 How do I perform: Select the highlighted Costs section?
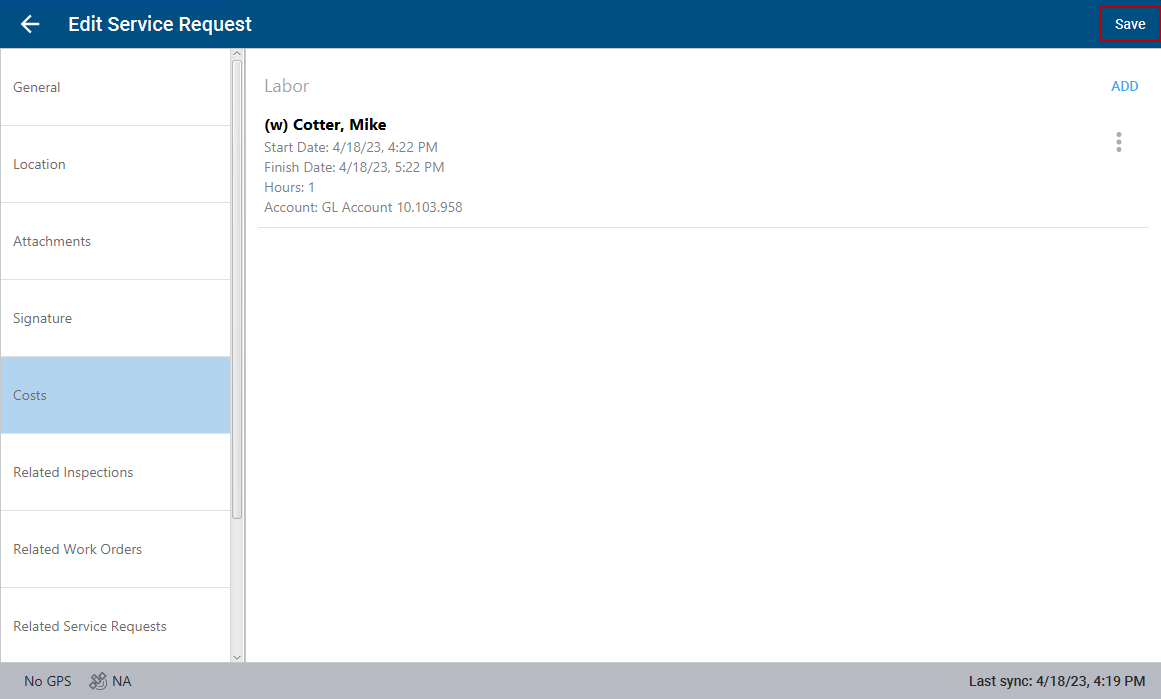(115, 395)
